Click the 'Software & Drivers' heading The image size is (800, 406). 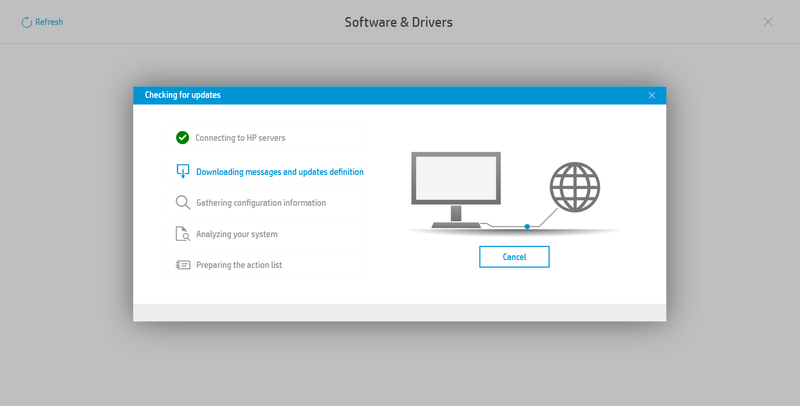(x=398, y=22)
